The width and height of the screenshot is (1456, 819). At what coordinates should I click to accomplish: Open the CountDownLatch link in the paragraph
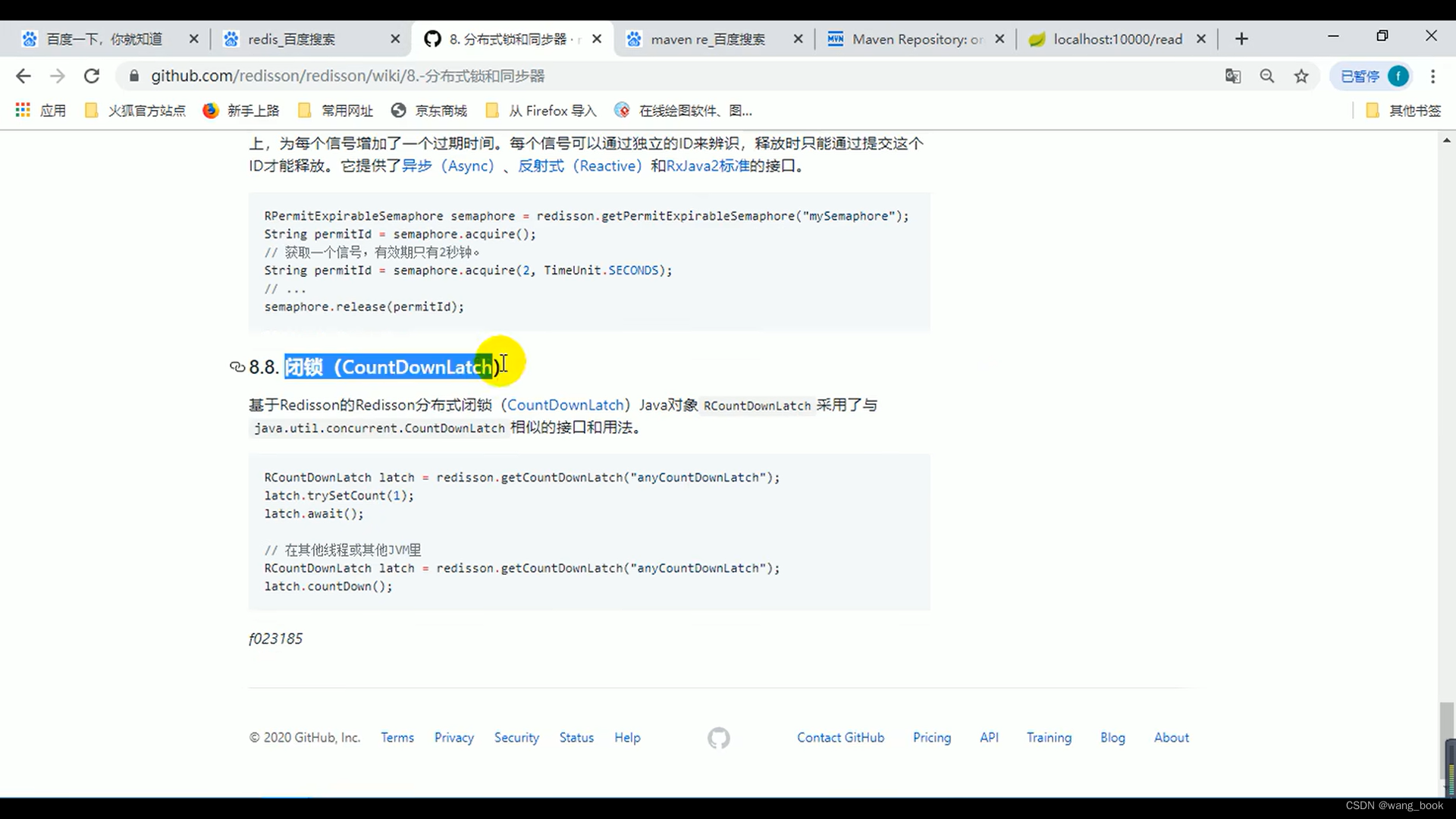click(565, 405)
